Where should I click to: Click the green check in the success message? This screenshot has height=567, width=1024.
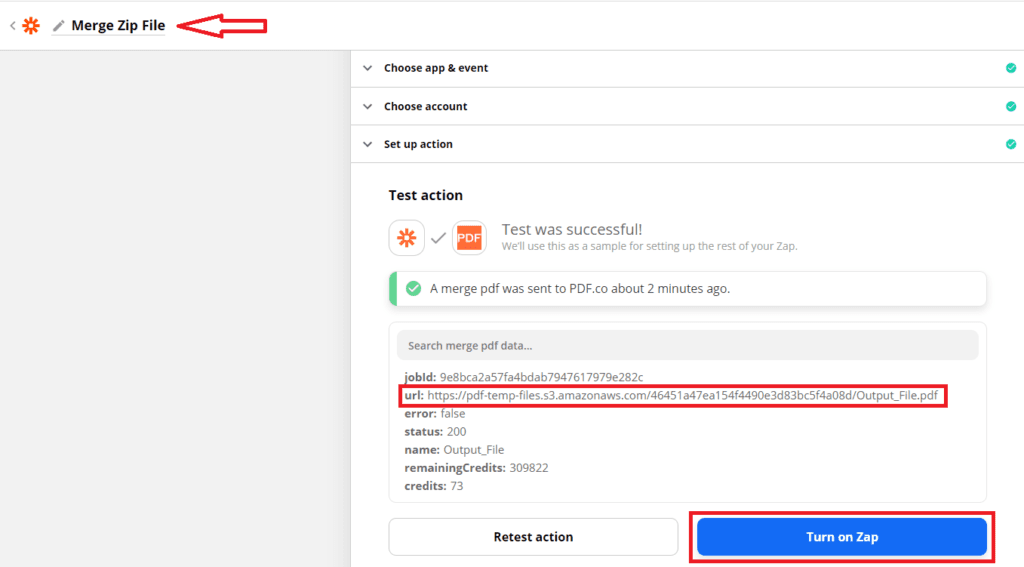pos(413,289)
